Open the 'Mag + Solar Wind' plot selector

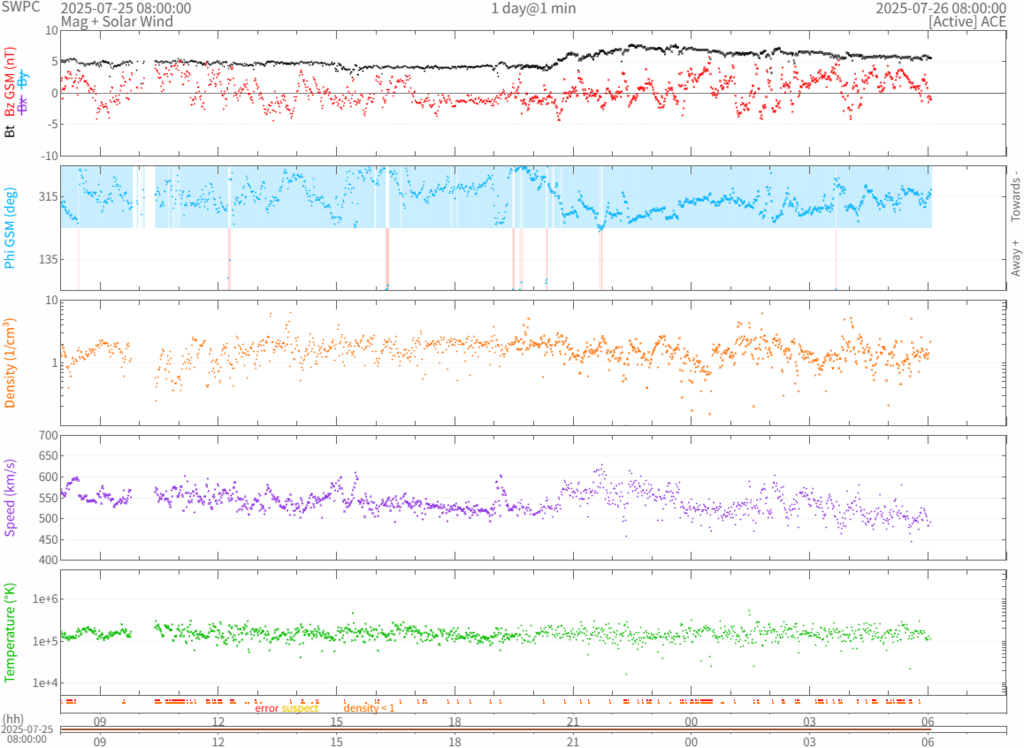[116, 21]
